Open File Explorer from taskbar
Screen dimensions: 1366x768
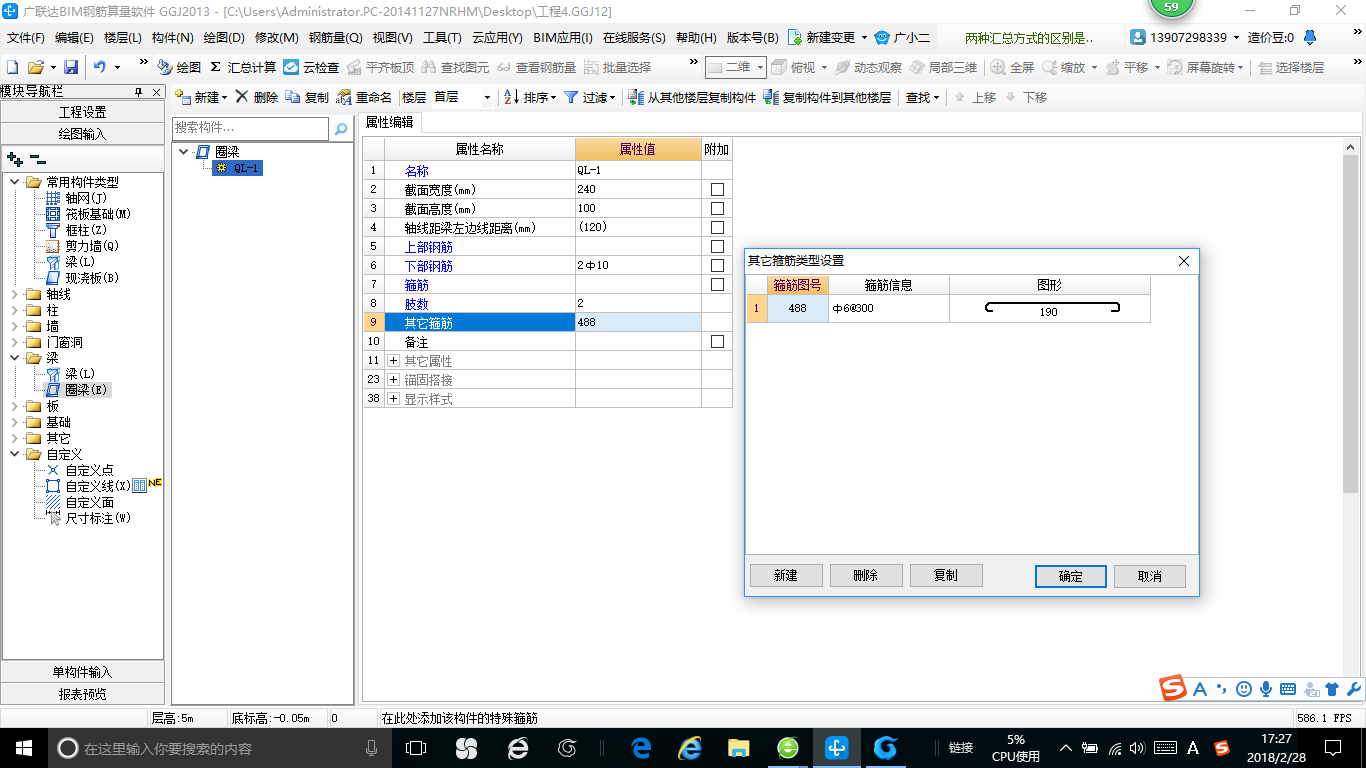click(x=738, y=748)
